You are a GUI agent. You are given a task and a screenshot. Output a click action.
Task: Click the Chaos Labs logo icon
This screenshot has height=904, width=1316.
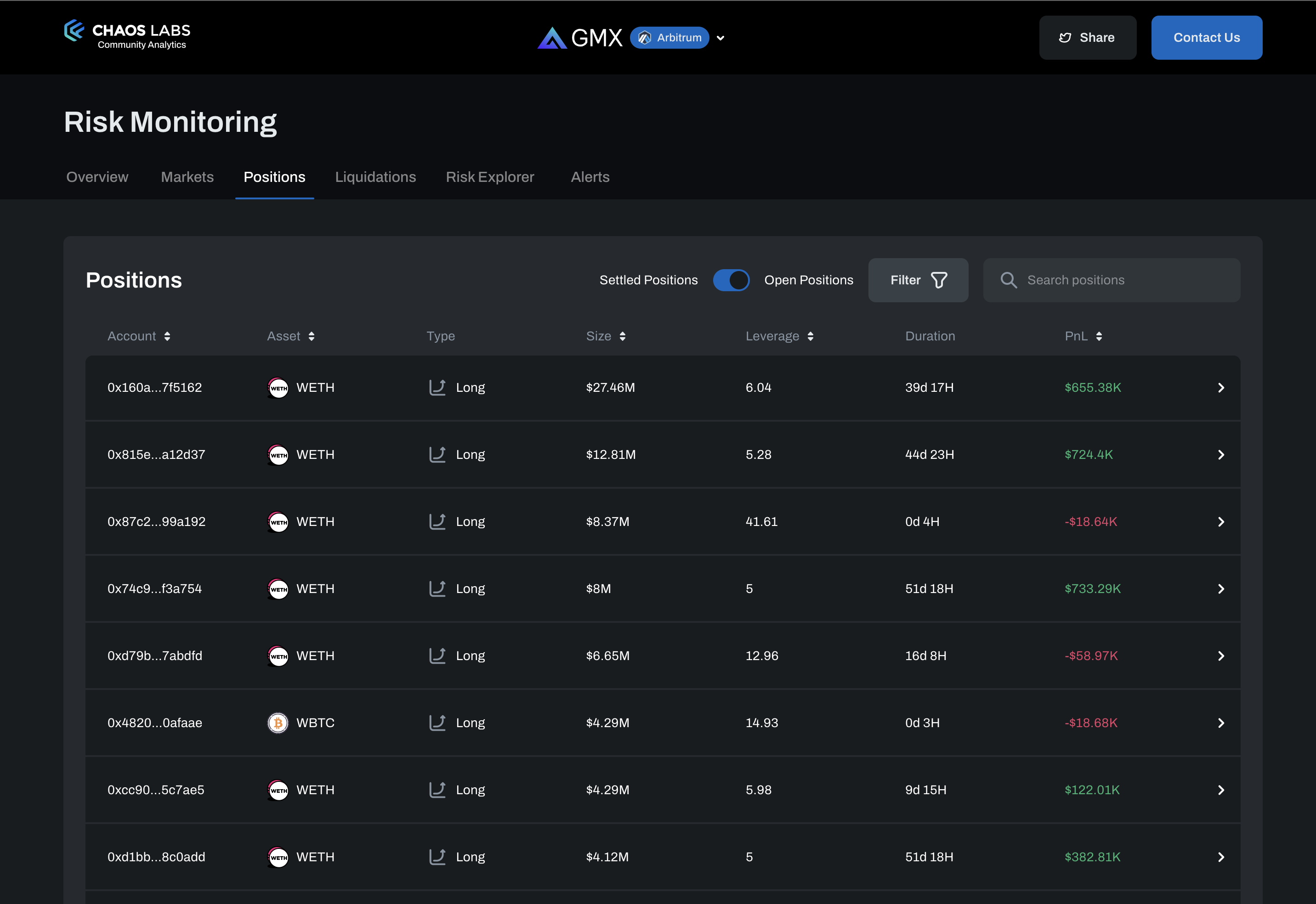pyautogui.click(x=74, y=31)
